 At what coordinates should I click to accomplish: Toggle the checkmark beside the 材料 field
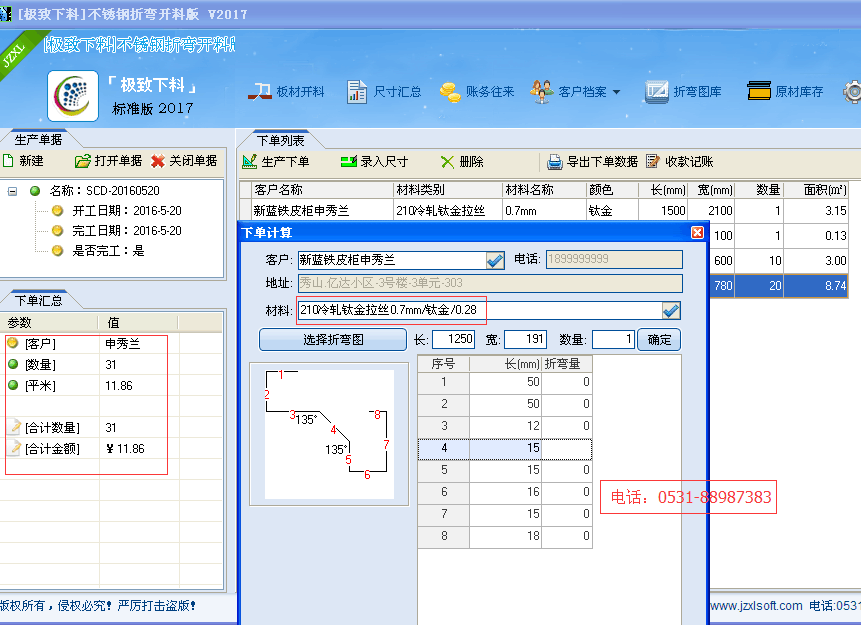[x=671, y=310]
